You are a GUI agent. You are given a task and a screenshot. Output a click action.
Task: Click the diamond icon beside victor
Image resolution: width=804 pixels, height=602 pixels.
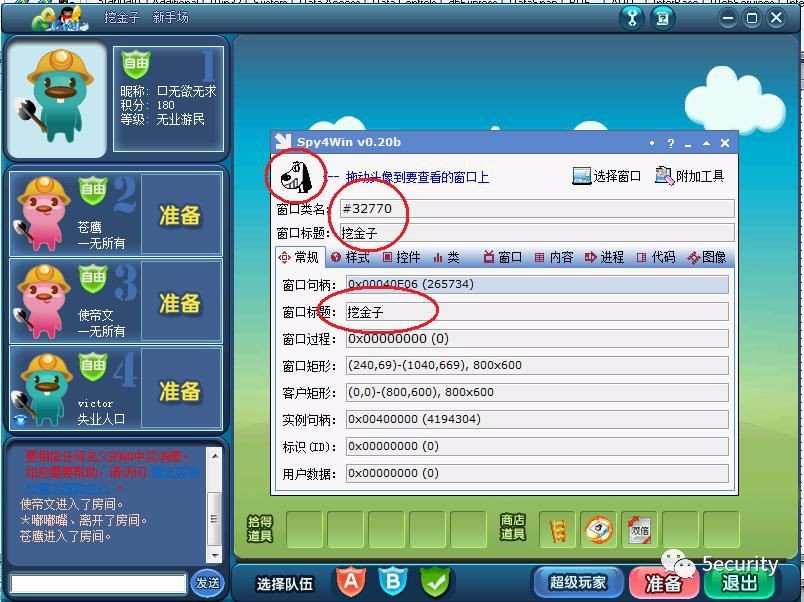[x=21, y=420]
